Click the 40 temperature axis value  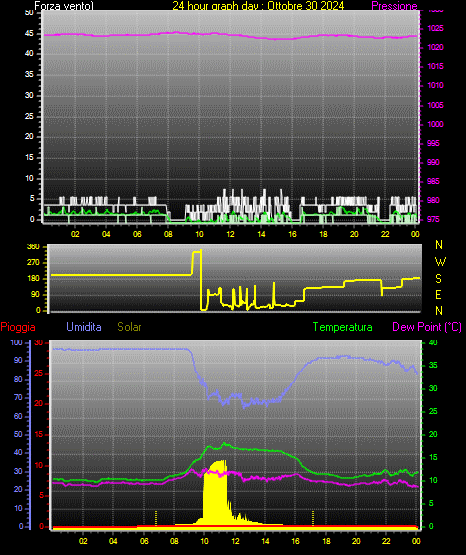[x=433, y=342]
